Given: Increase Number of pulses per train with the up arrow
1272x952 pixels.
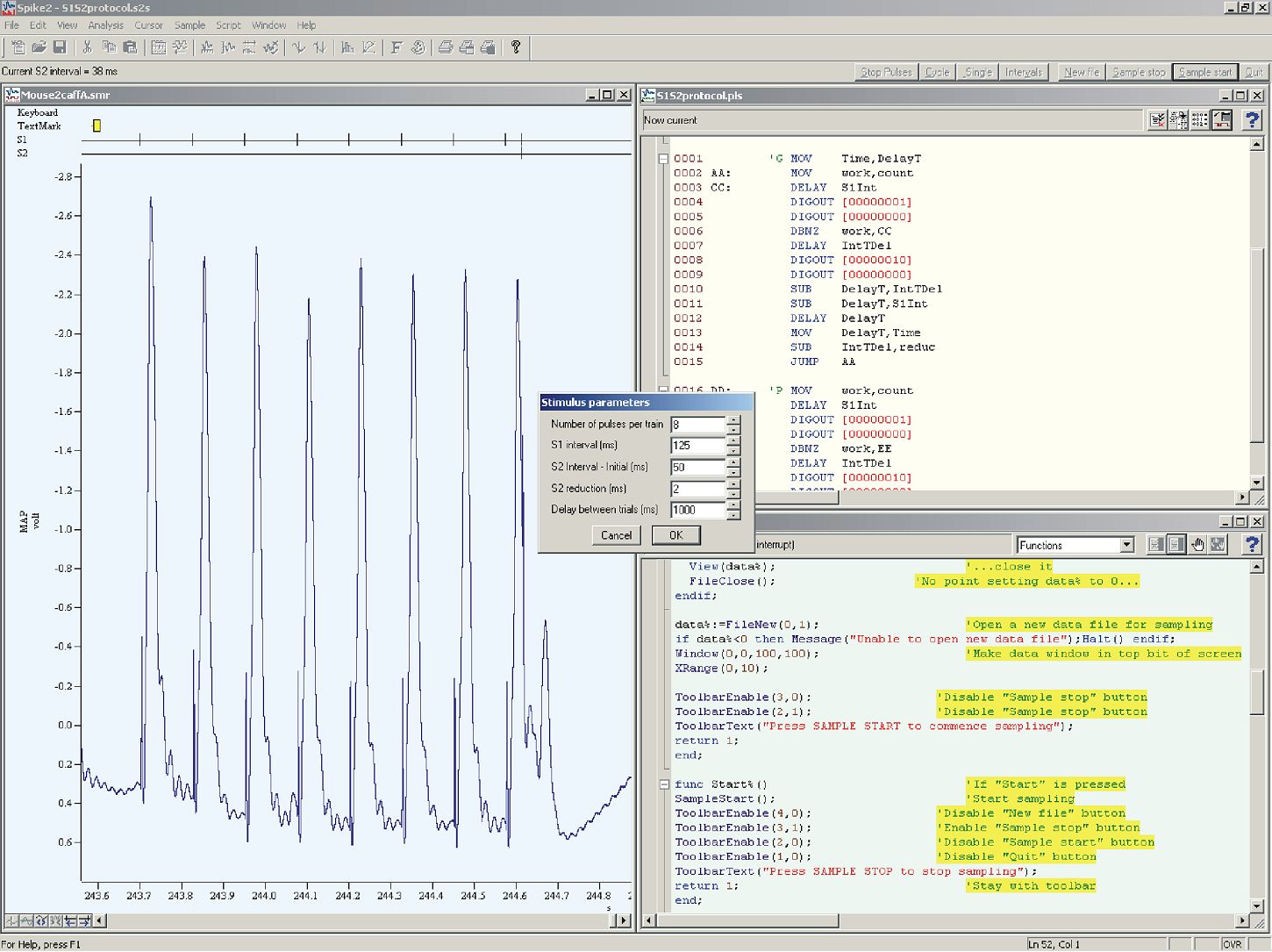Looking at the screenshot, I should click(733, 420).
